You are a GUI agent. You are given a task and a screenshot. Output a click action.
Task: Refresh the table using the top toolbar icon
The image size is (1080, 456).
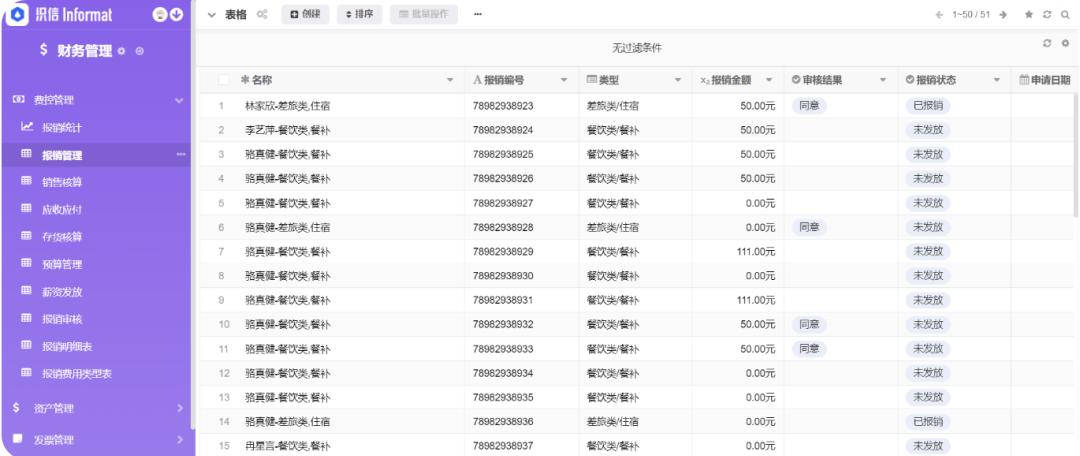click(x=1048, y=14)
